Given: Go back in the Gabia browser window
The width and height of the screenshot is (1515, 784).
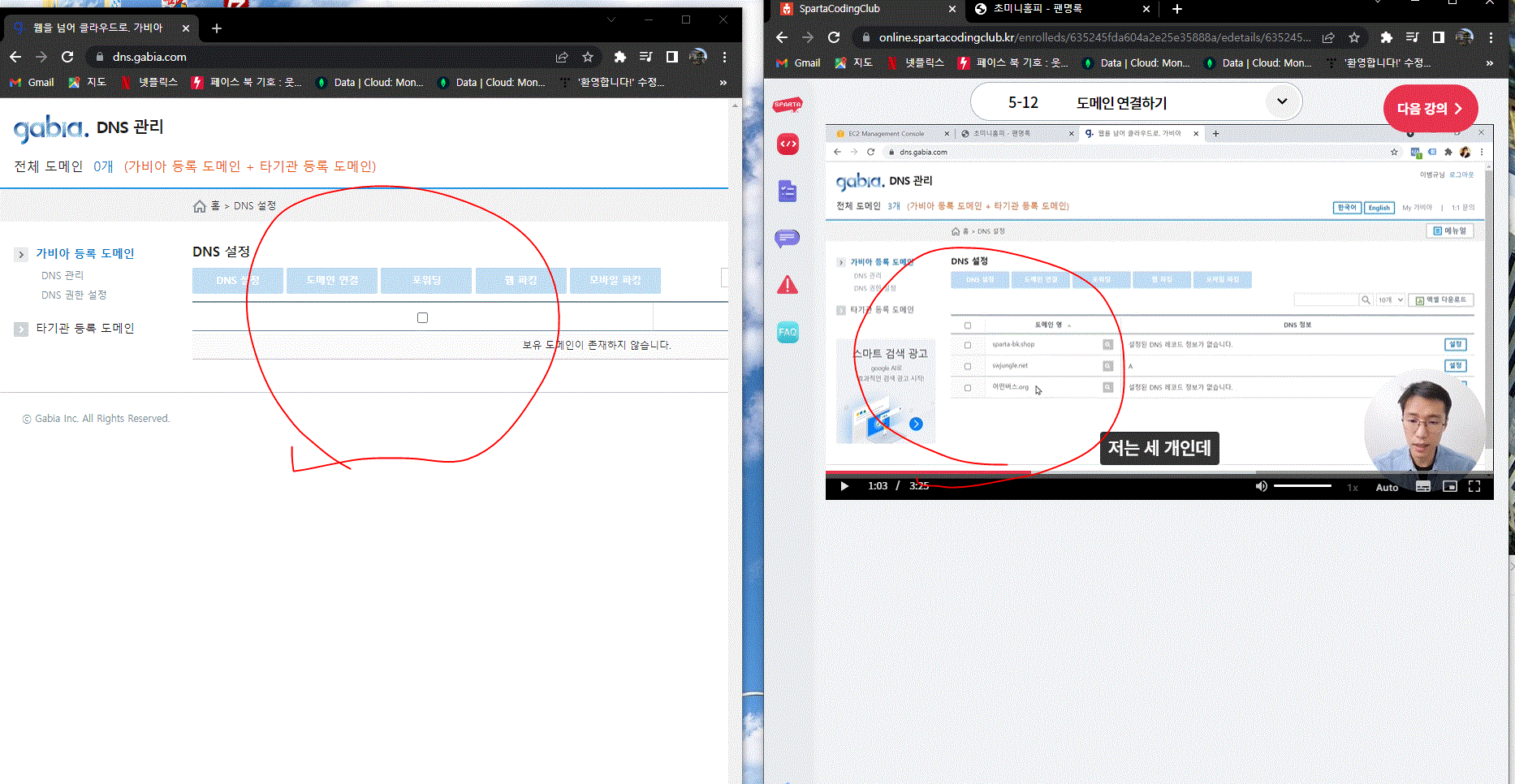Looking at the screenshot, I should pos(15,57).
